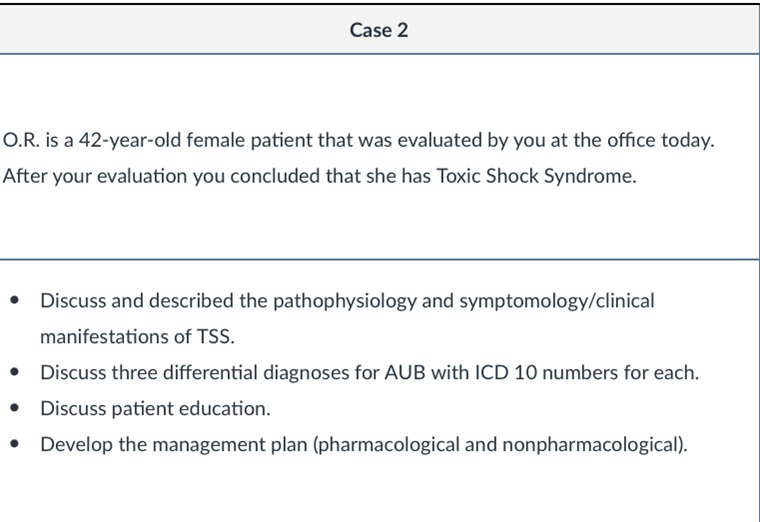Click the text "symptomology/clinical"
The image size is (760, 522).
coord(556,301)
